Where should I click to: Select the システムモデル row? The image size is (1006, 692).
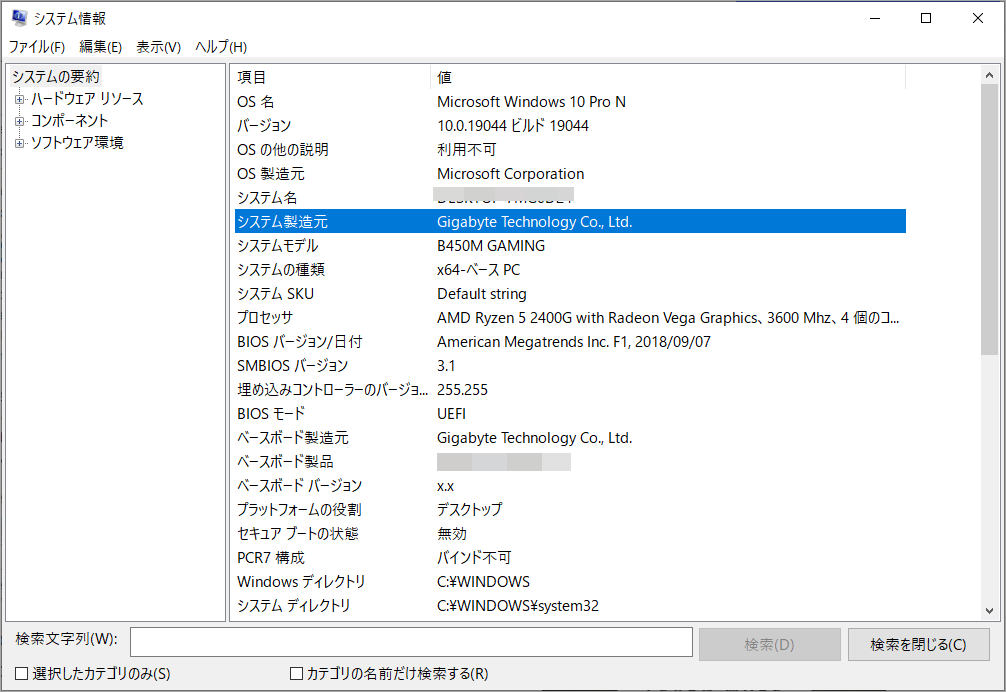(x=570, y=246)
